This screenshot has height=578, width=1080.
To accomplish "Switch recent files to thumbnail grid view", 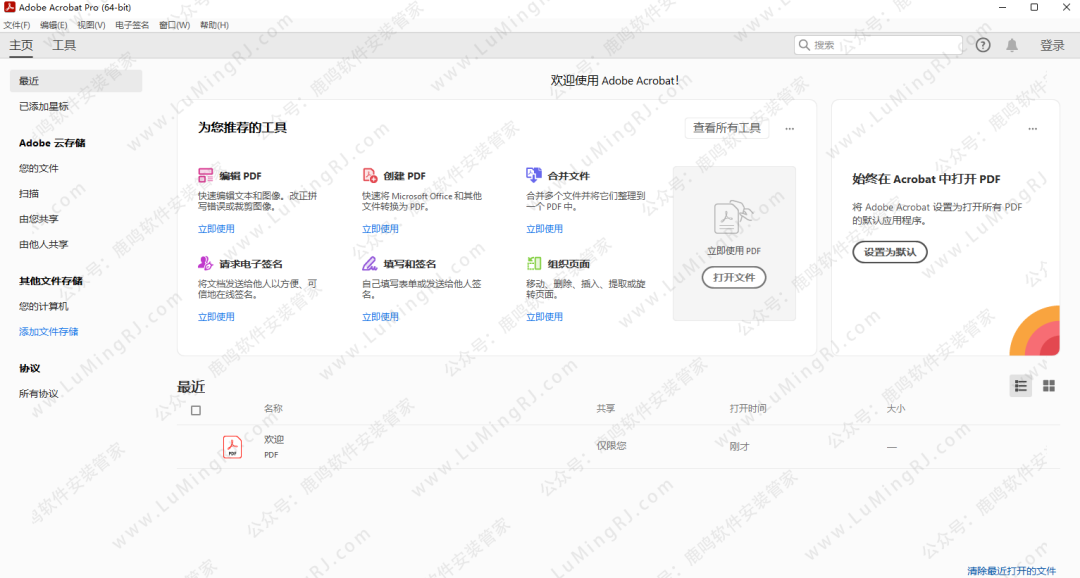I will point(1049,386).
